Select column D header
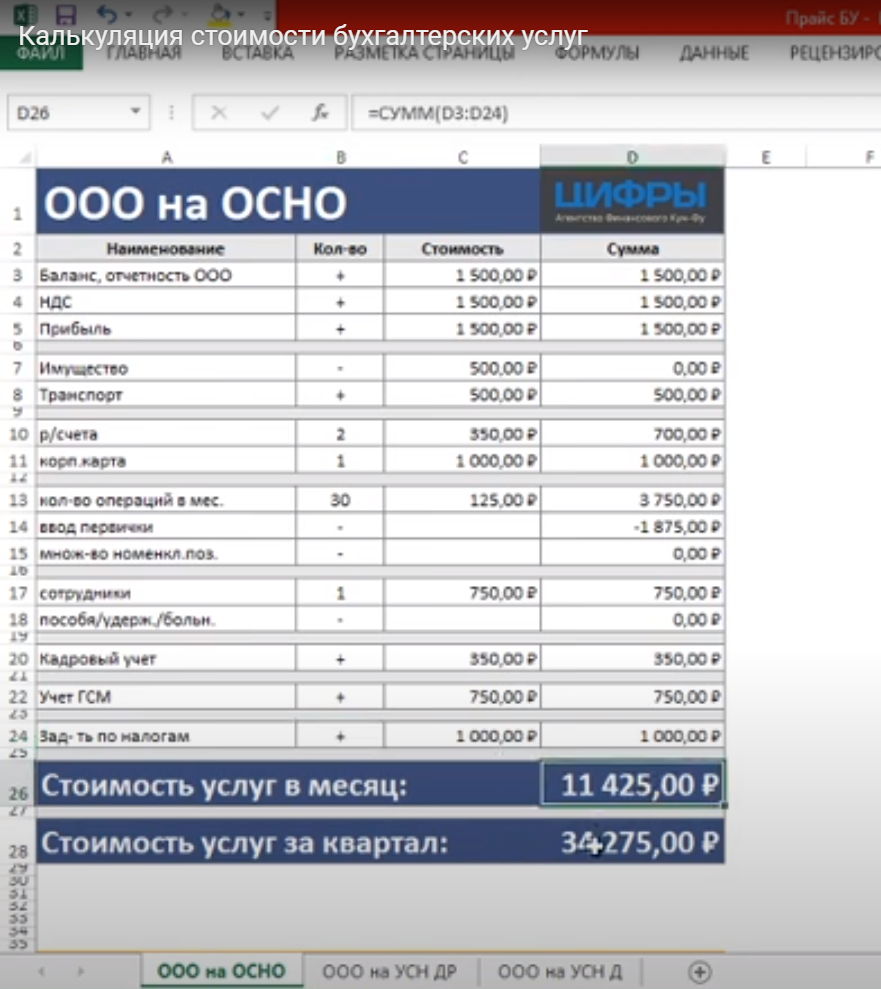The image size is (881, 989). click(633, 157)
